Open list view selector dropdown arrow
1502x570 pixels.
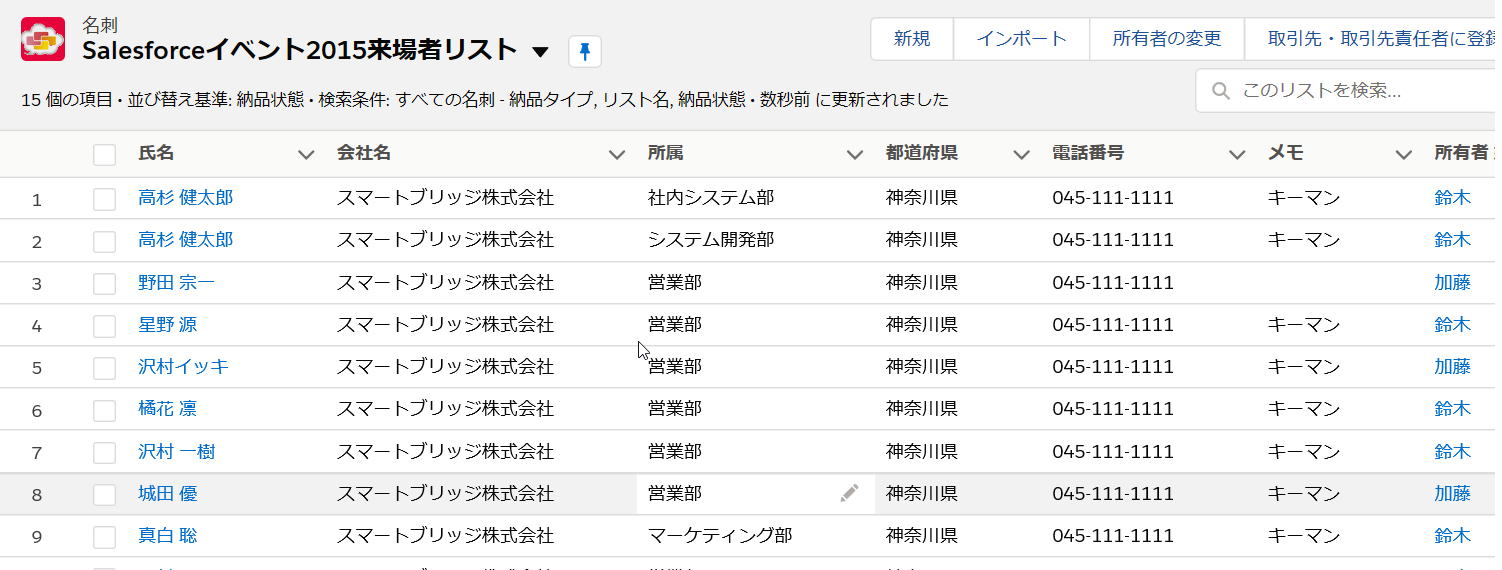(x=540, y=51)
